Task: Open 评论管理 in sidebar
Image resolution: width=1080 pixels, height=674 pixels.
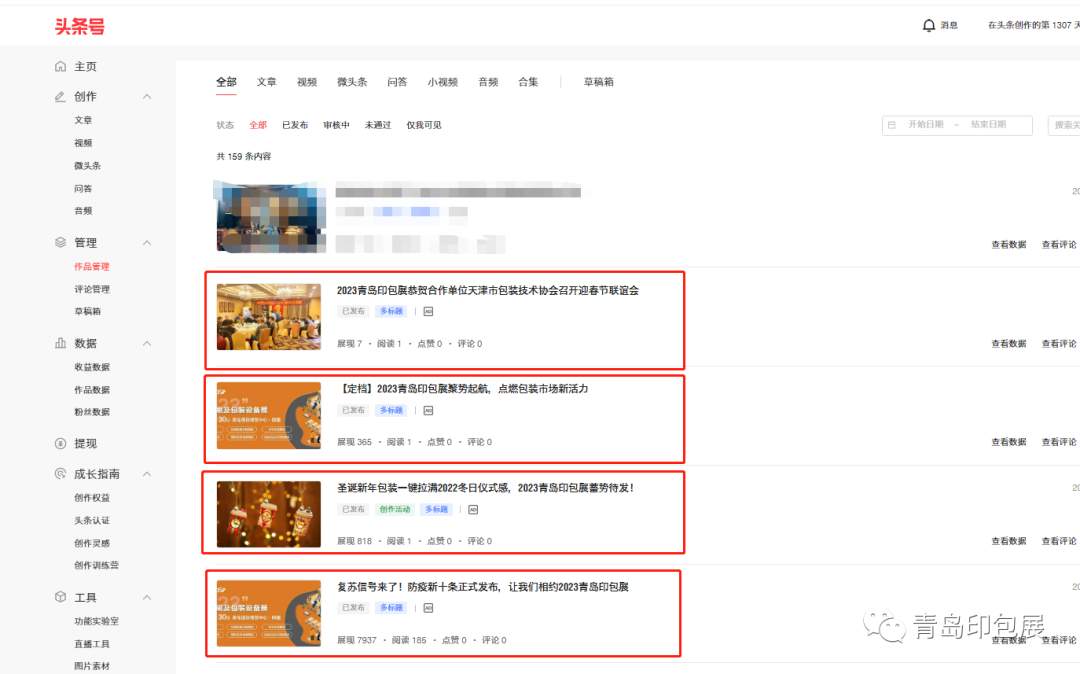Action: [92, 289]
